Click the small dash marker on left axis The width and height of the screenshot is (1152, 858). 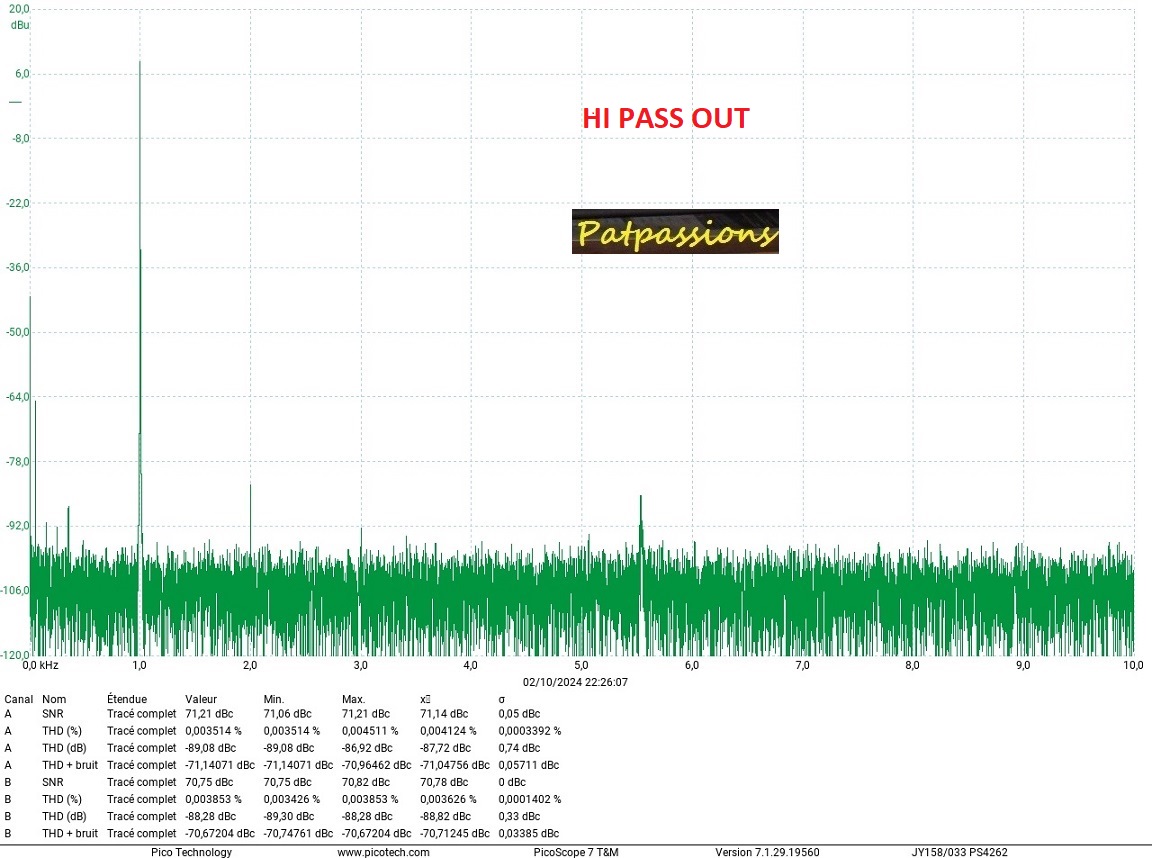coord(15,102)
